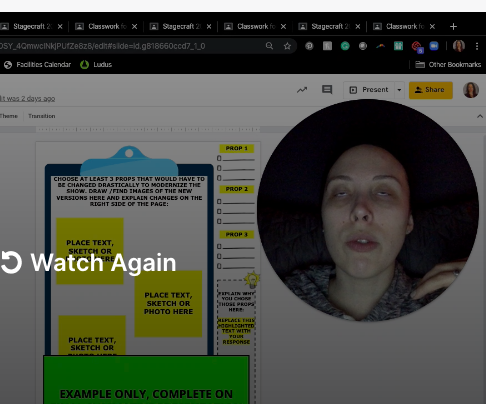Open the blue Zoom extension icon
Image resolution: width=486 pixels, height=404 pixels.
(x=434, y=46)
